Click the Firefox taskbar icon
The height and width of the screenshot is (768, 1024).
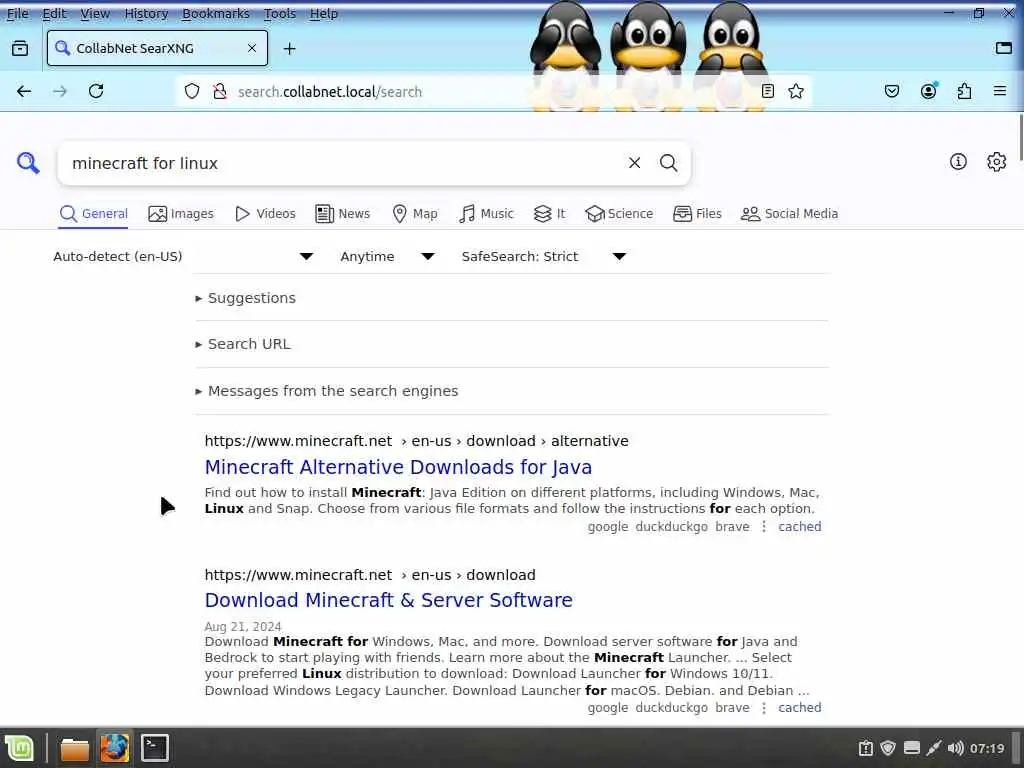click(x=114, y=748)
